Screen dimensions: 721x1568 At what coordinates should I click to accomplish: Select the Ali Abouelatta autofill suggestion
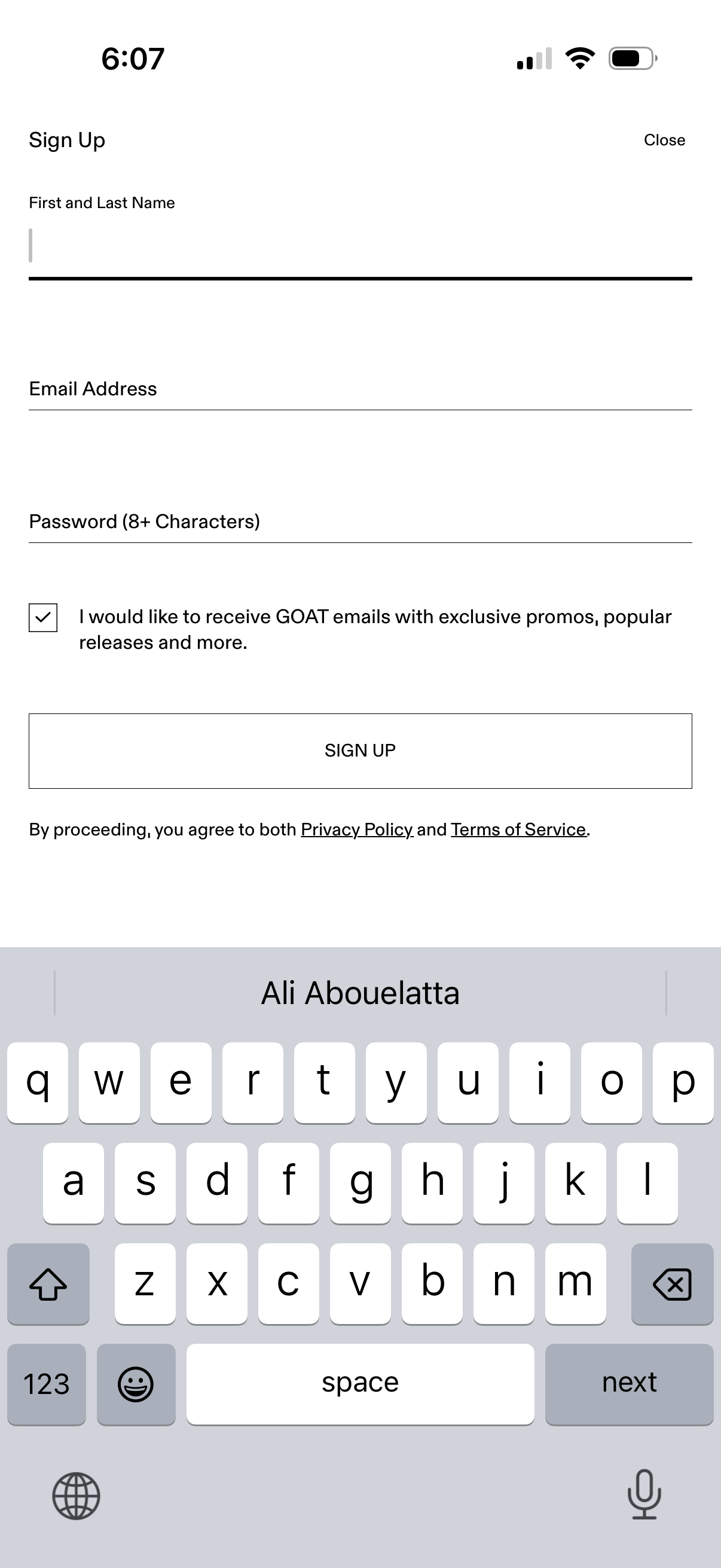[x=360, y=993]
